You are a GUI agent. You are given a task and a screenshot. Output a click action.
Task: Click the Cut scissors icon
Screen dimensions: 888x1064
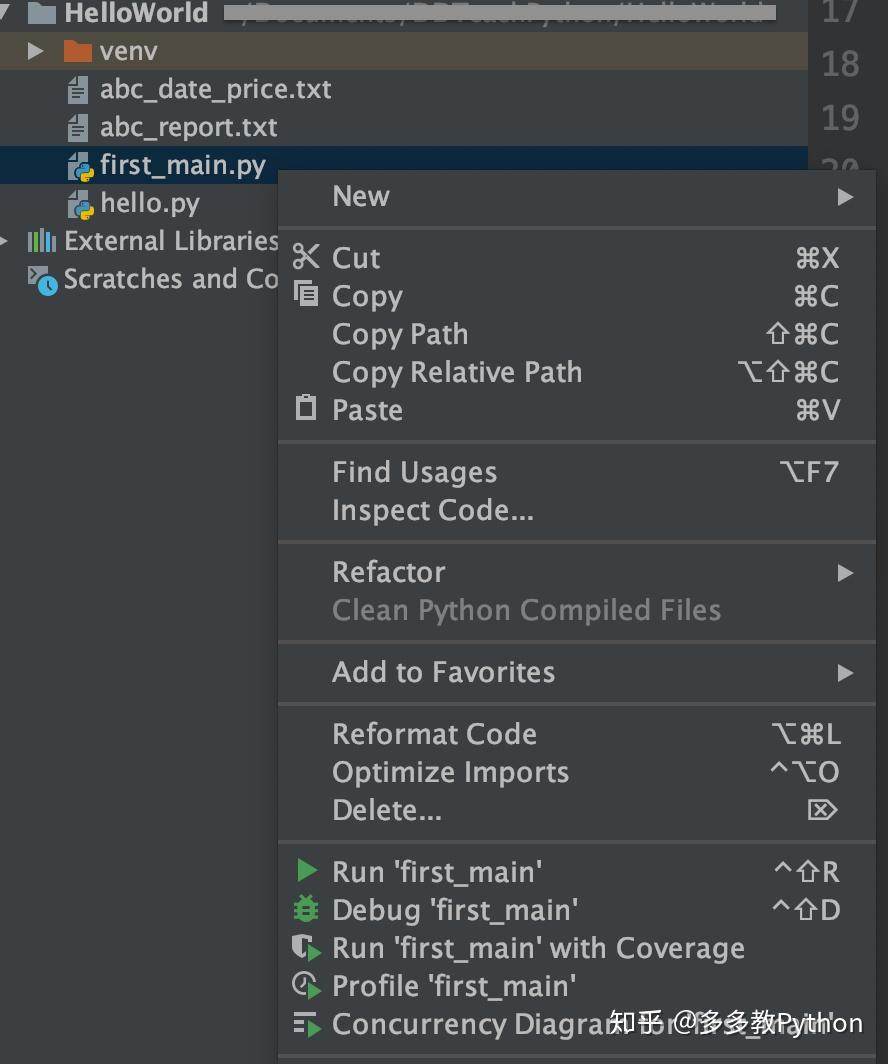pyautogui.click(x=305, y=257)
